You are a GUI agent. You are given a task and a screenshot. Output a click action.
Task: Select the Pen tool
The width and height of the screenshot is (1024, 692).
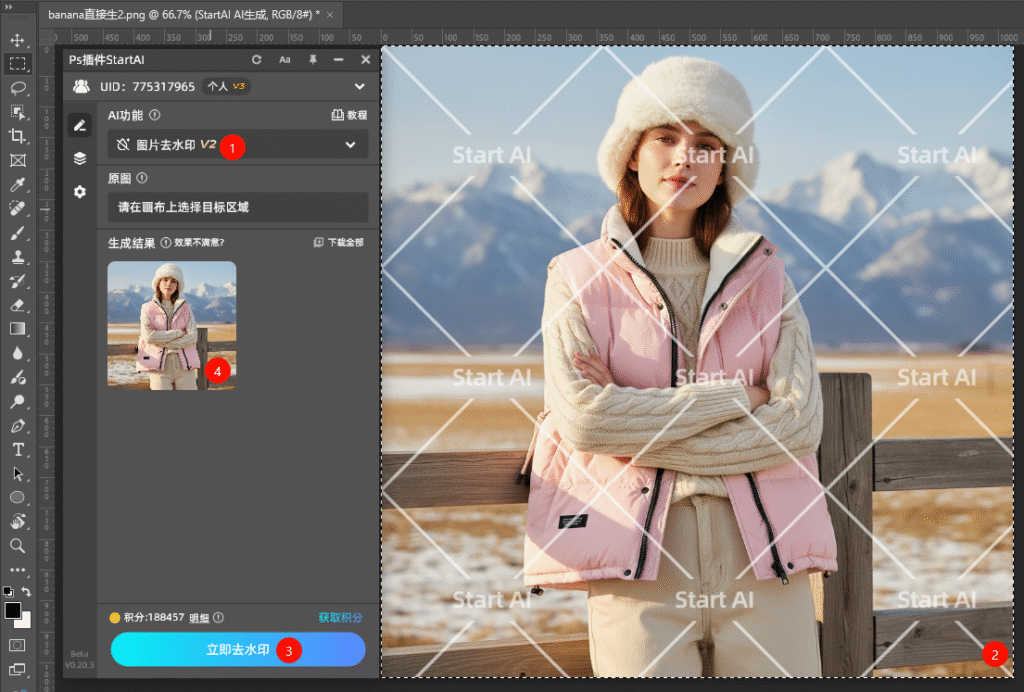point(17,426)
